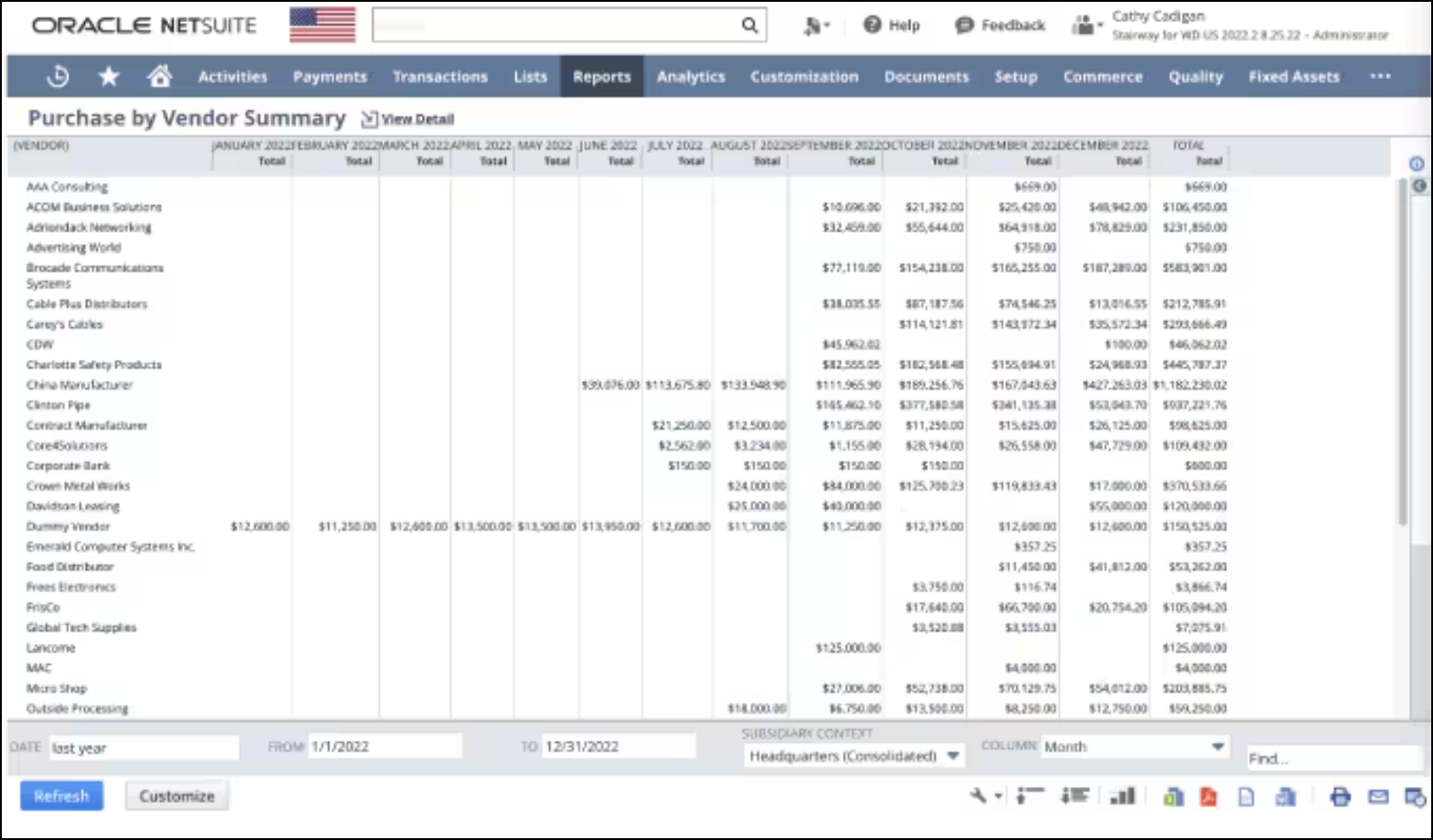Show the bar chart graph icon

click(1123, 797)
